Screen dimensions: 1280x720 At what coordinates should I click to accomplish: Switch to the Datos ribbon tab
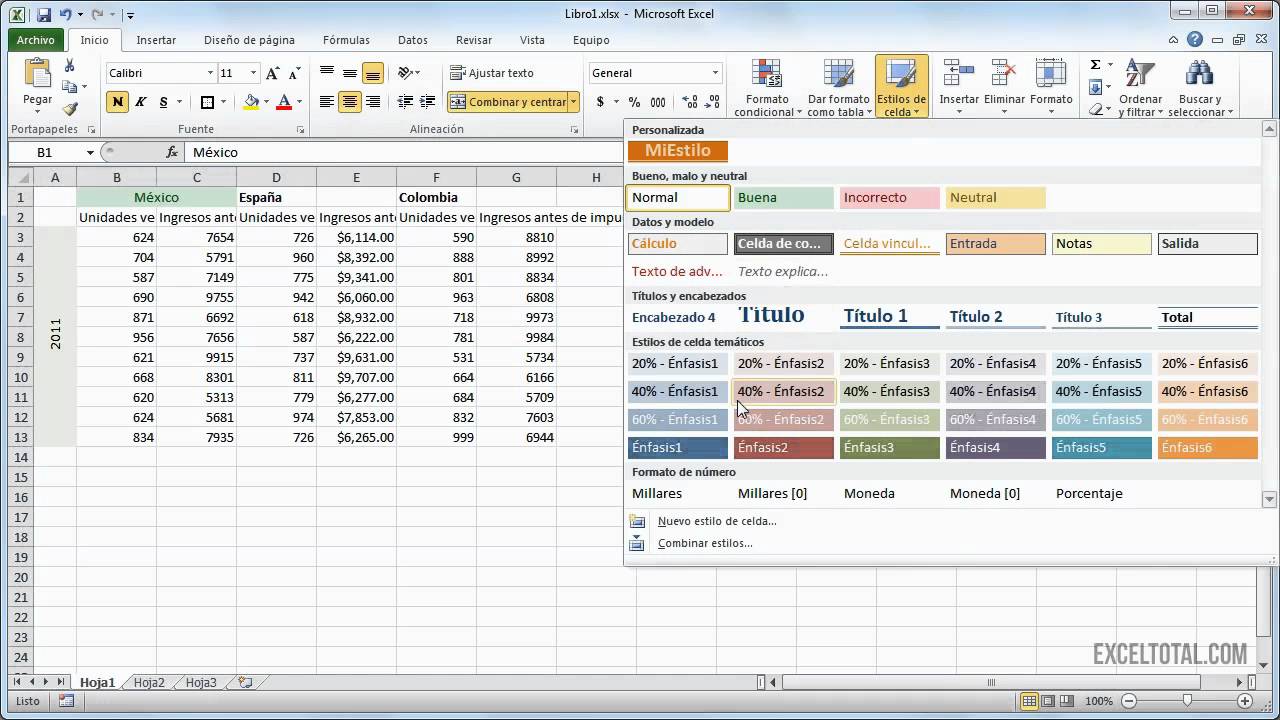(x=412, y=40)
